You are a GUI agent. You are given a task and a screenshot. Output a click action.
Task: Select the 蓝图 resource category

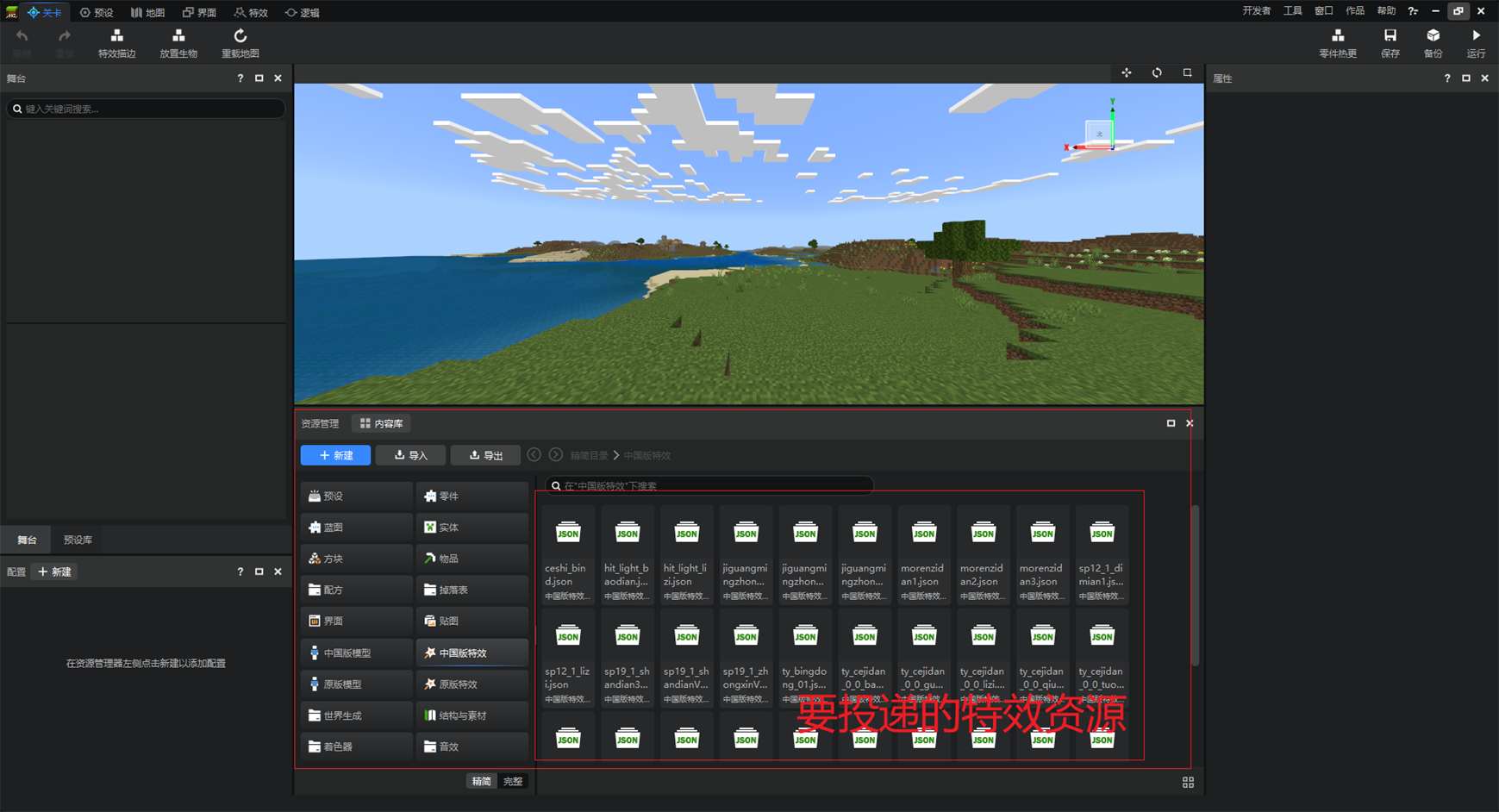[356, 527]
